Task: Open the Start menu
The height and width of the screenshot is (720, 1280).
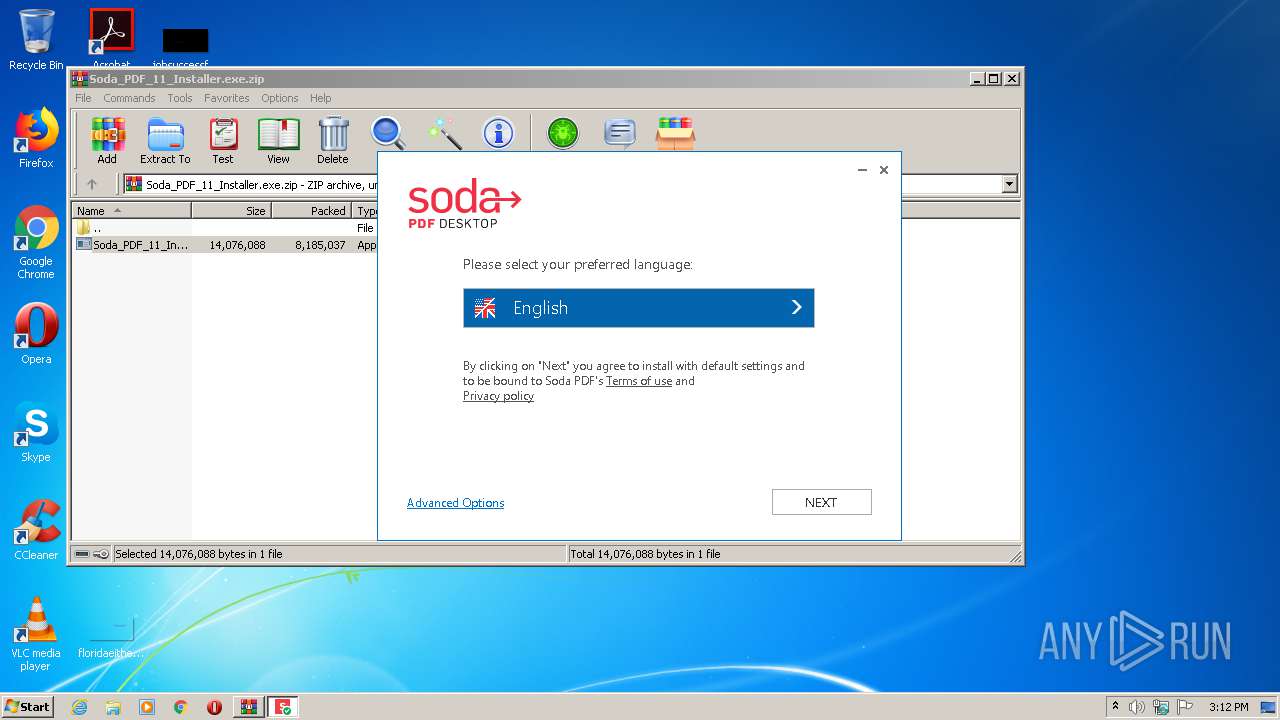Action: (x=28, y=707)
